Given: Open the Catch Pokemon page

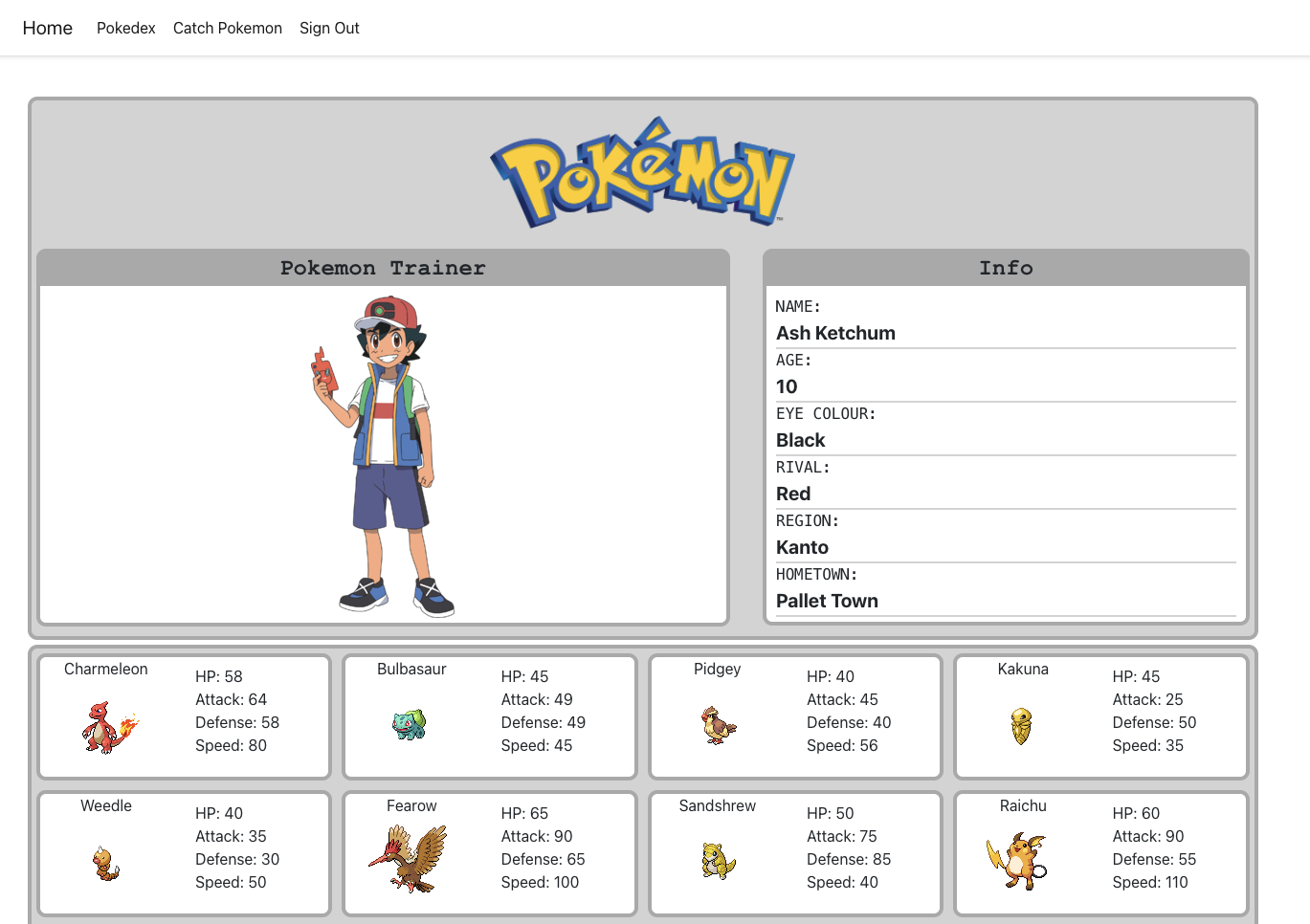Looking at the screenshot, I should point(228,29).
